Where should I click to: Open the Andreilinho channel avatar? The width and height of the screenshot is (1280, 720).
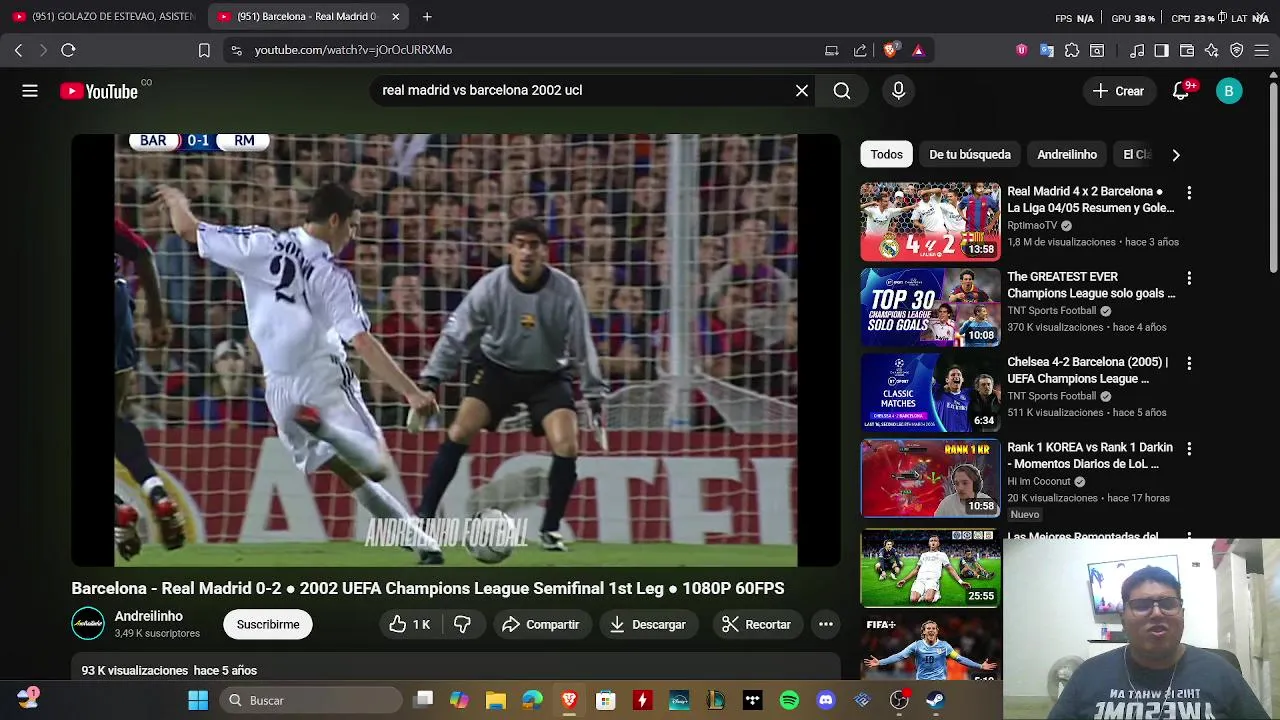pyautogui.click(x=88, y=624)
